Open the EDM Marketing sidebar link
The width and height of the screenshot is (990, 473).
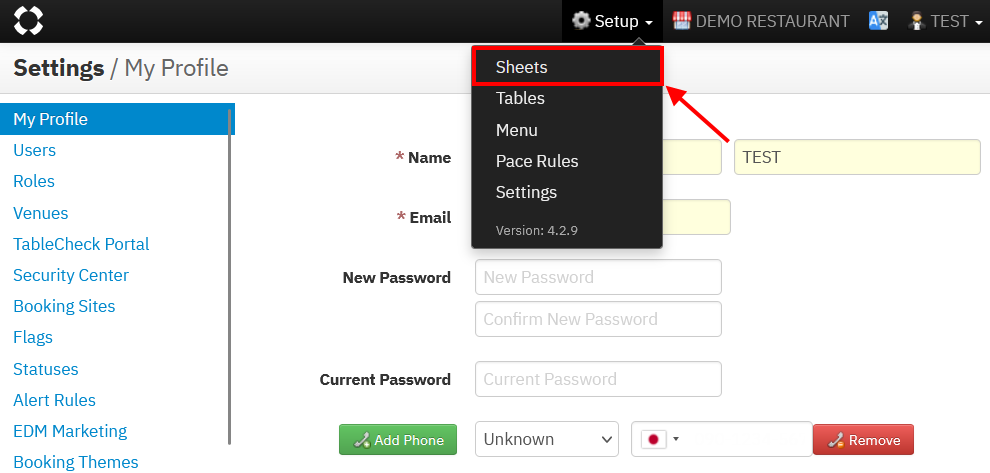[70, 431]
